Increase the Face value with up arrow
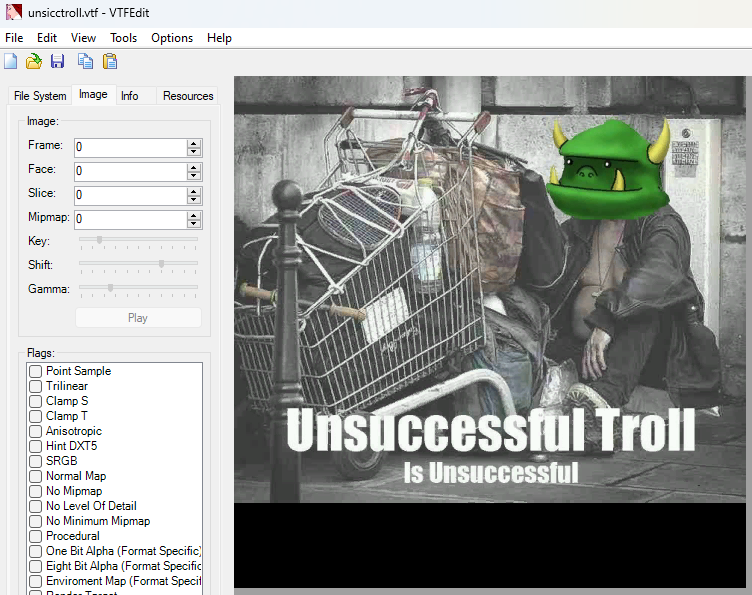The height and width of the screenshot is (595, 752). point(194,167)
